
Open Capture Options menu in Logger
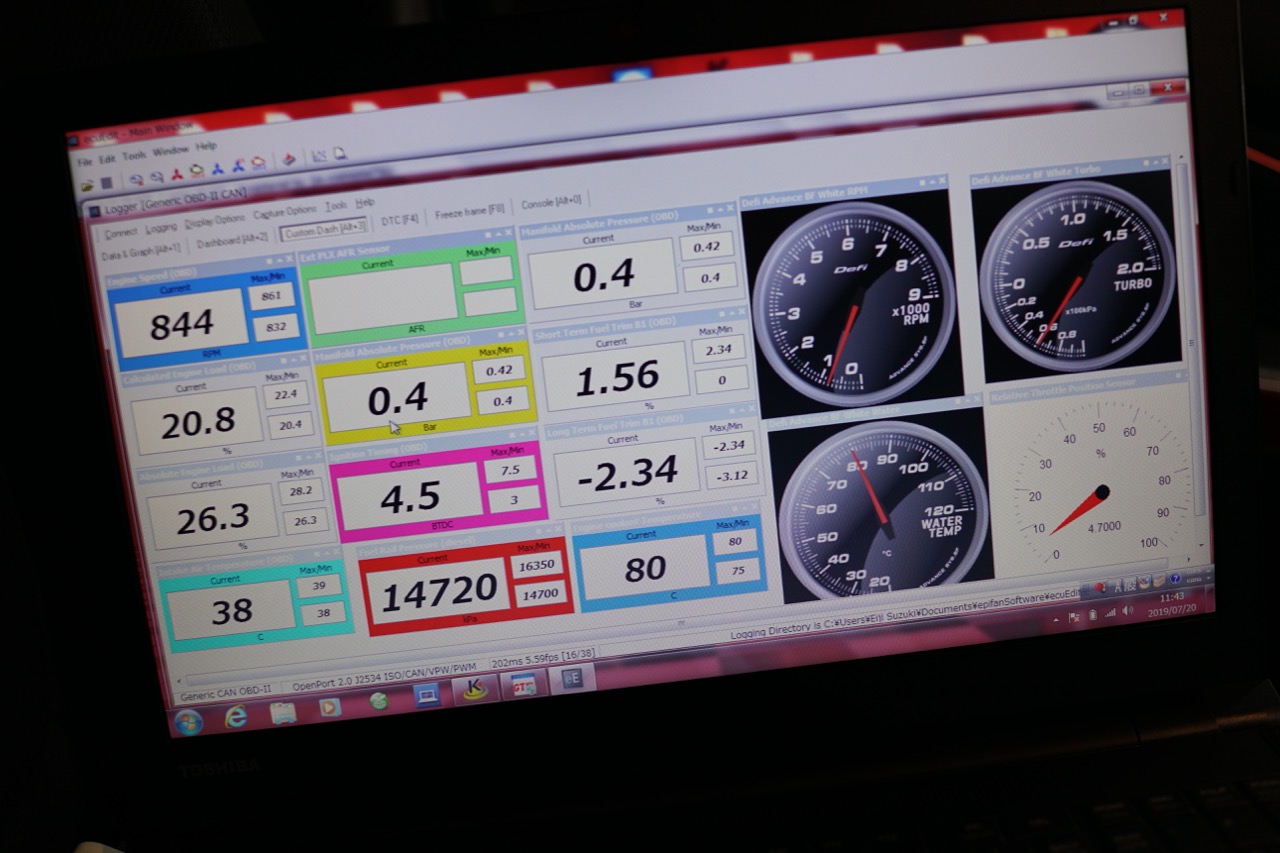tap(285, 212)
